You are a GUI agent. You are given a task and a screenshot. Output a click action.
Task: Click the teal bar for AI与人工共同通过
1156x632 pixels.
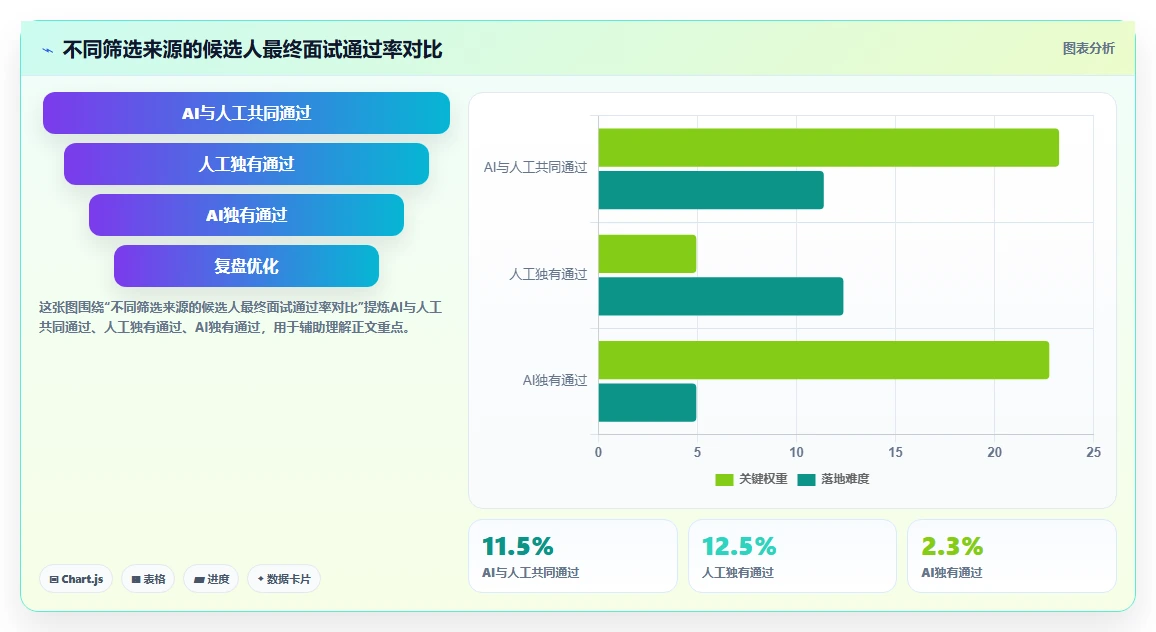coord(711,190)
